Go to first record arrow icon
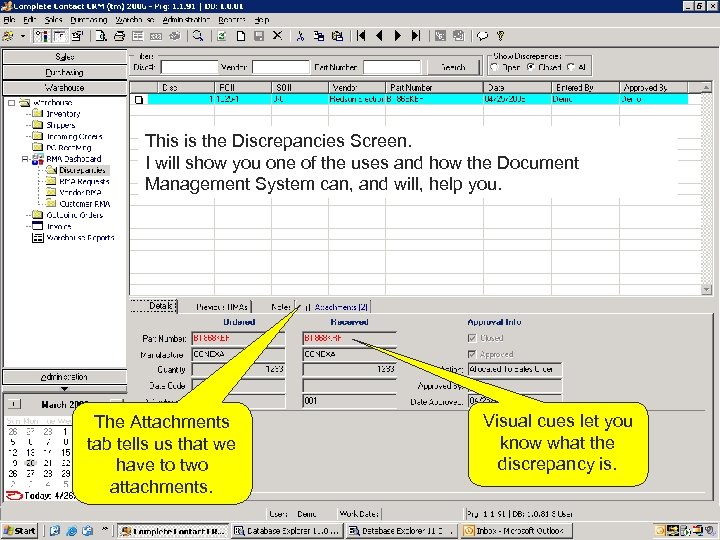The height and width of the screenshot is (540, 720). click(x=361, y=36)
